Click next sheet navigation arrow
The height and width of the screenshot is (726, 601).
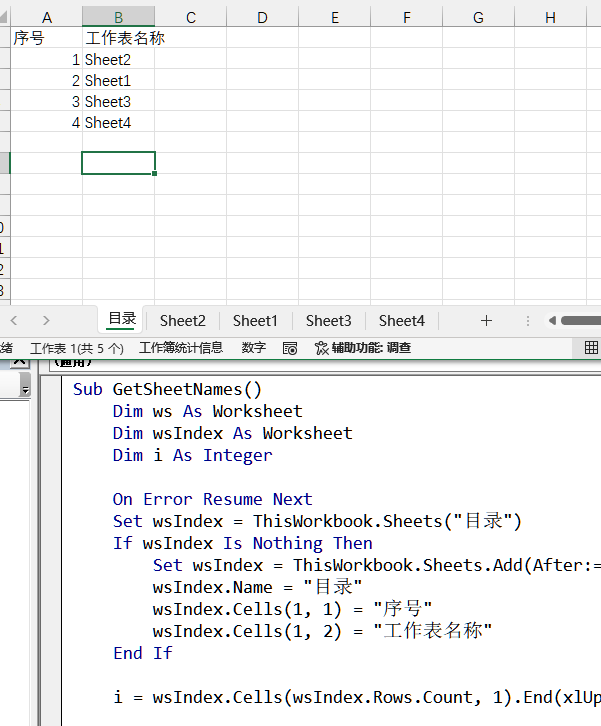[46, 321]
